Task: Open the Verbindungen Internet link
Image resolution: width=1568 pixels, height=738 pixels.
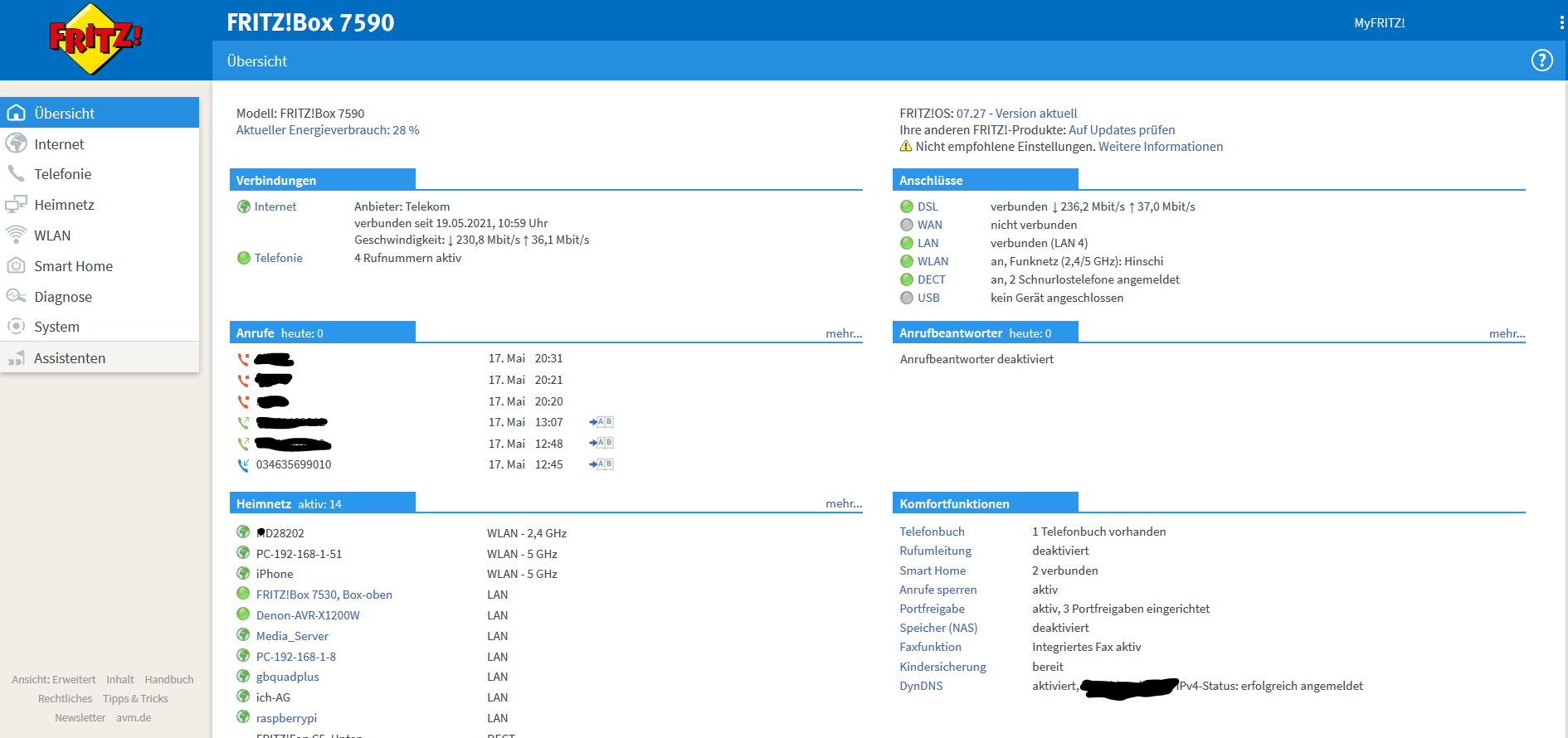Action: click(275, 206)
